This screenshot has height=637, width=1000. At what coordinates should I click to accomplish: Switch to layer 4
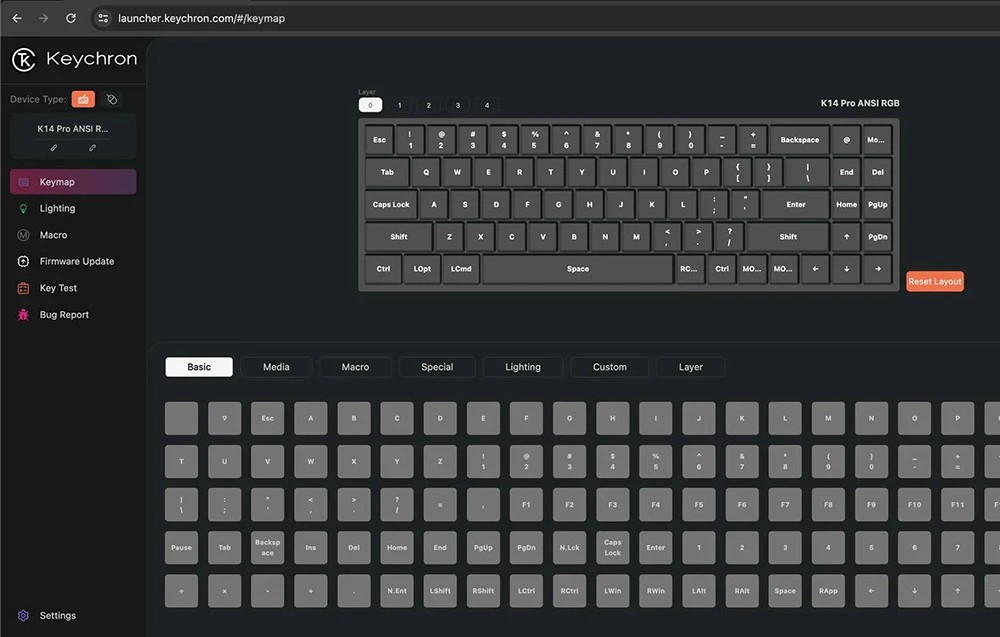[x=487, y=105]
